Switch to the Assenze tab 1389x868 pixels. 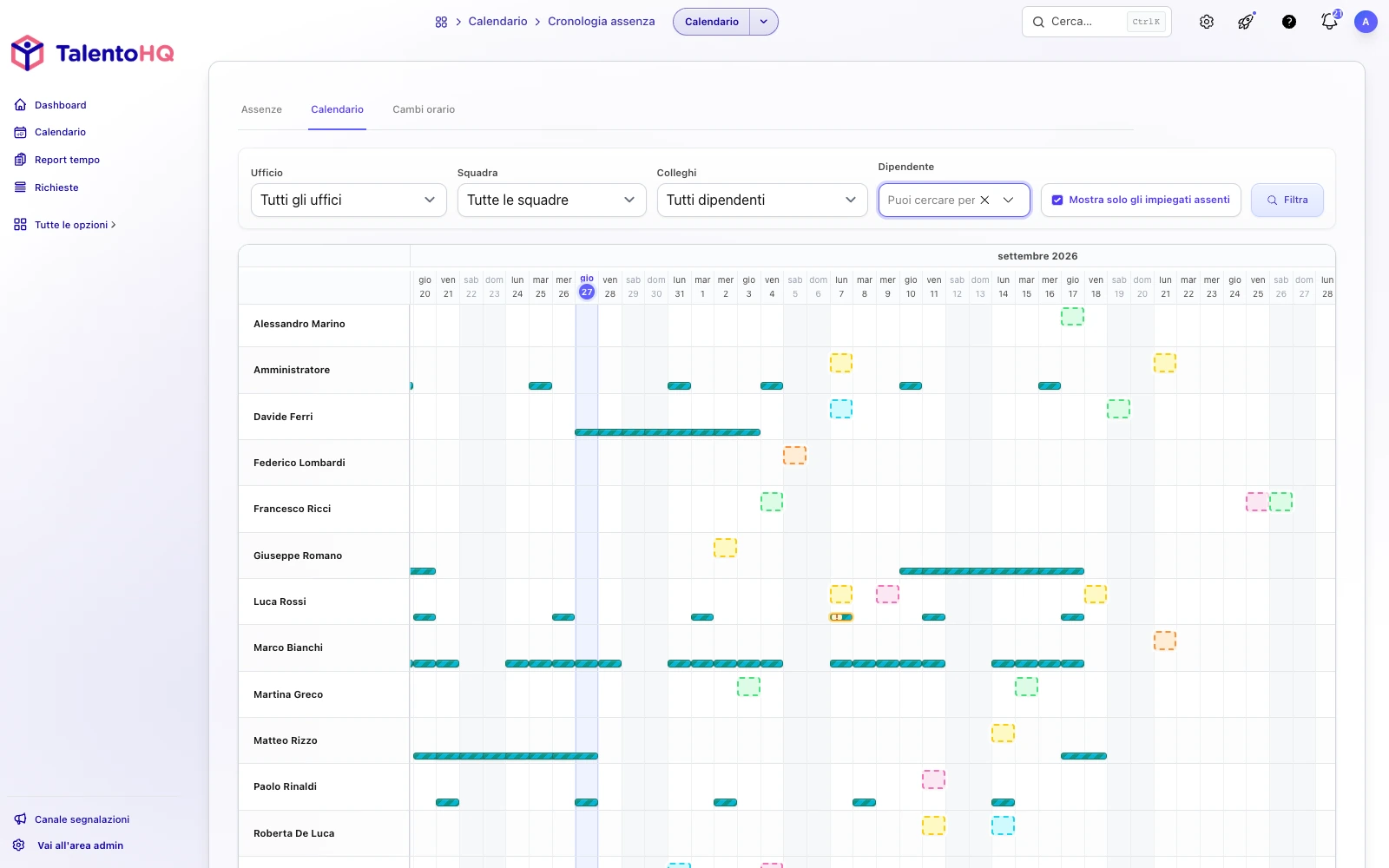click(261, 109)
